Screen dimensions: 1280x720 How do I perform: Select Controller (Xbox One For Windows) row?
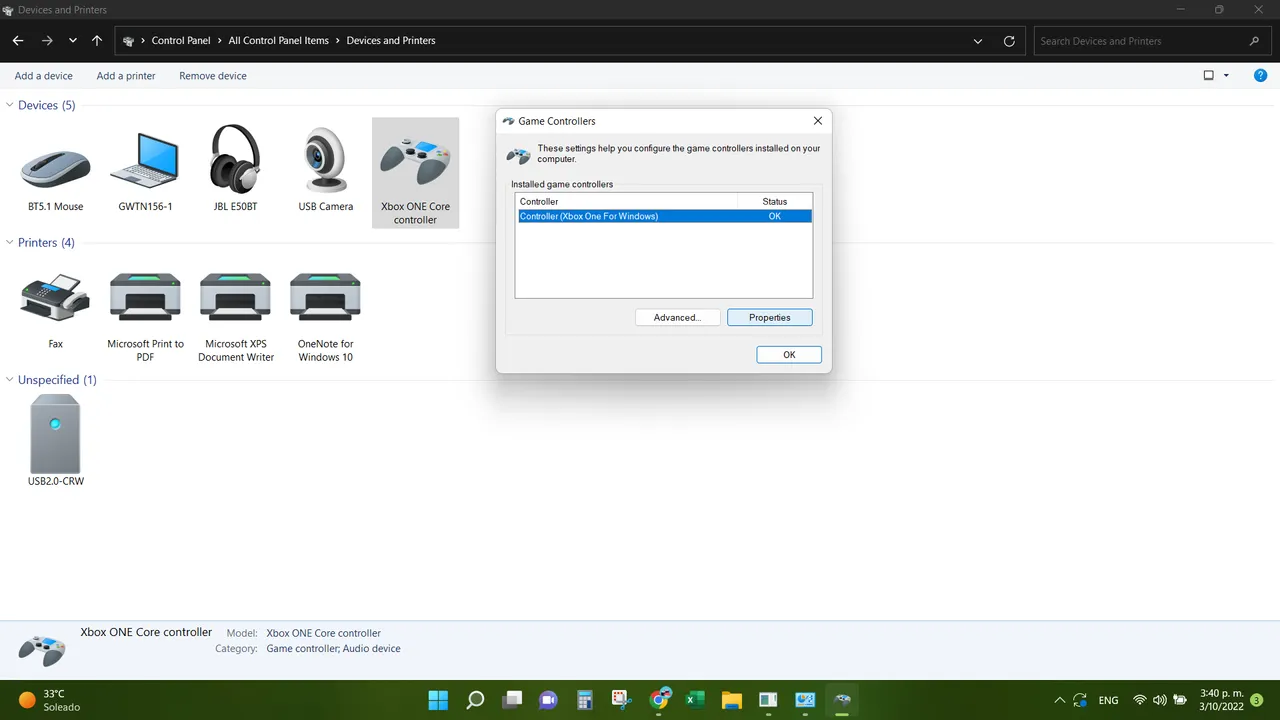coord(665,216)
